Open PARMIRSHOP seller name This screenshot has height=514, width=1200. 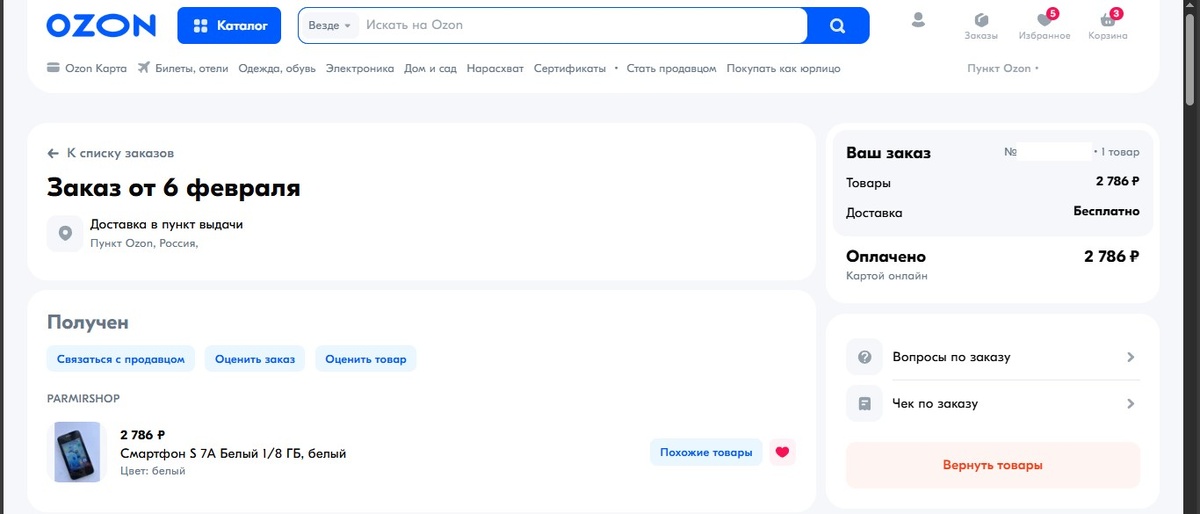click(x=83, y=398)
